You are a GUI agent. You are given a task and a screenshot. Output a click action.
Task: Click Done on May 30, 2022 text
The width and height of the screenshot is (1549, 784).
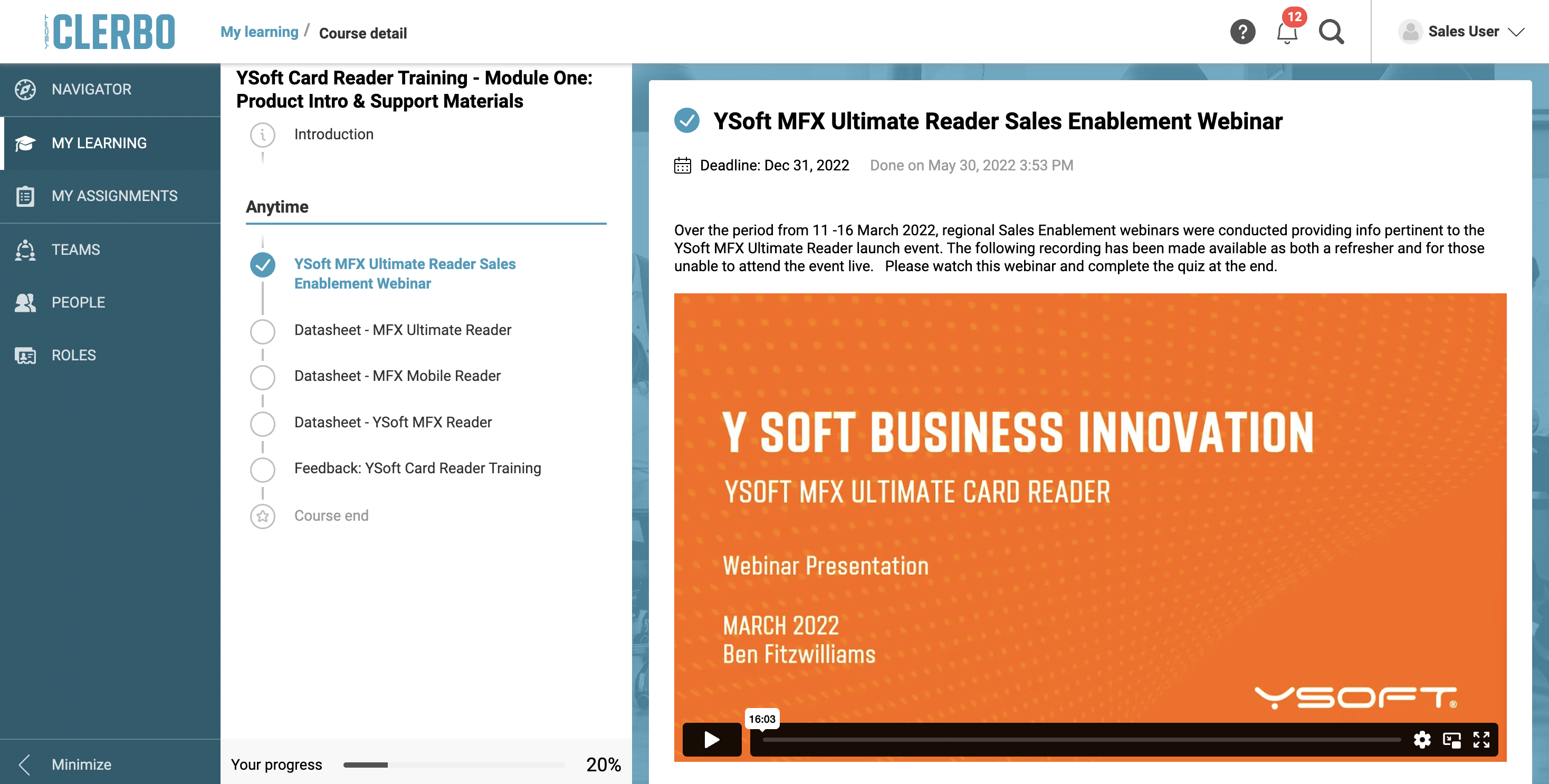[x=971, y=165]
